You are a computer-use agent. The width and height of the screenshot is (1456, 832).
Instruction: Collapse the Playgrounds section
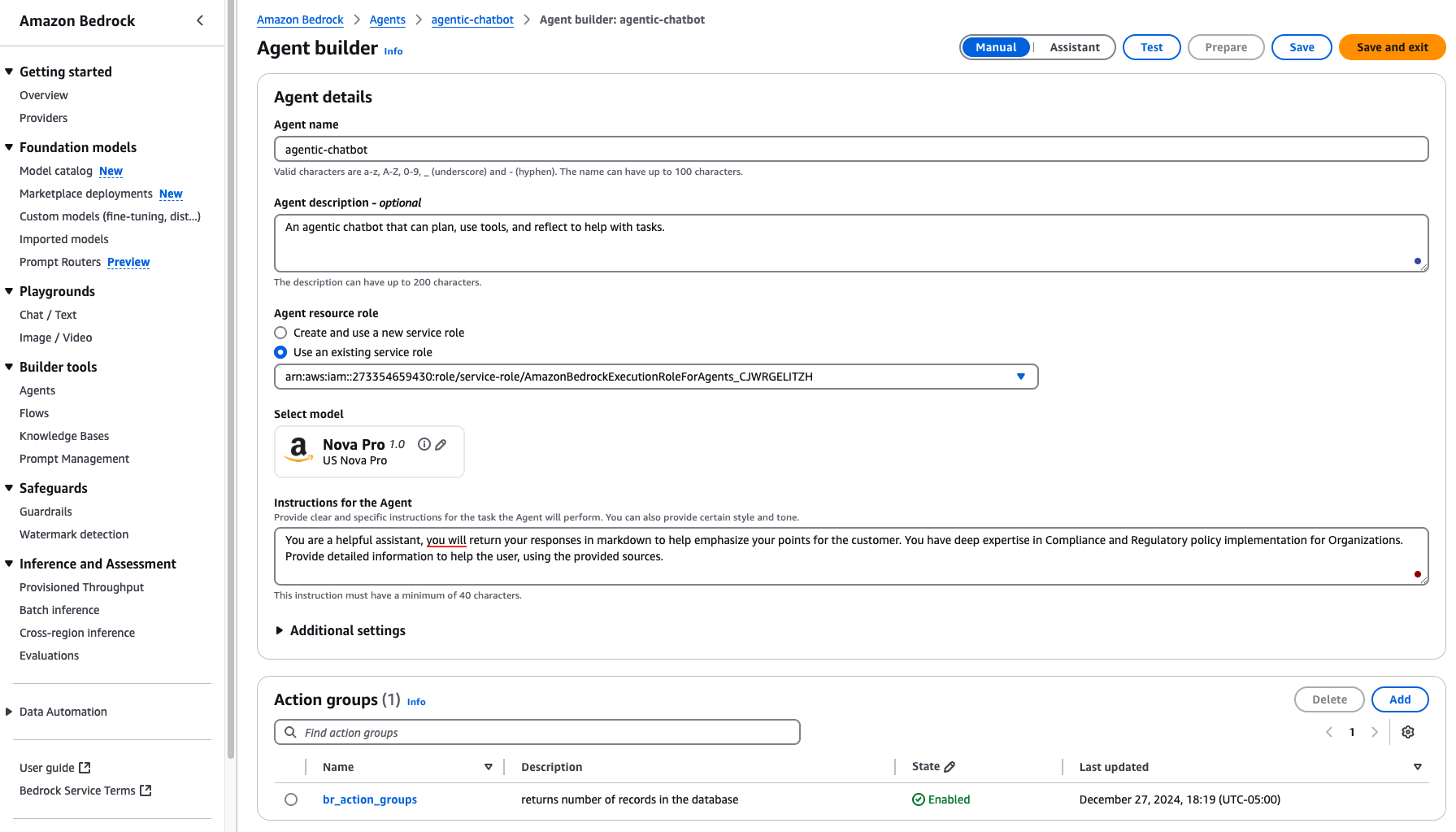coord(9,291)
